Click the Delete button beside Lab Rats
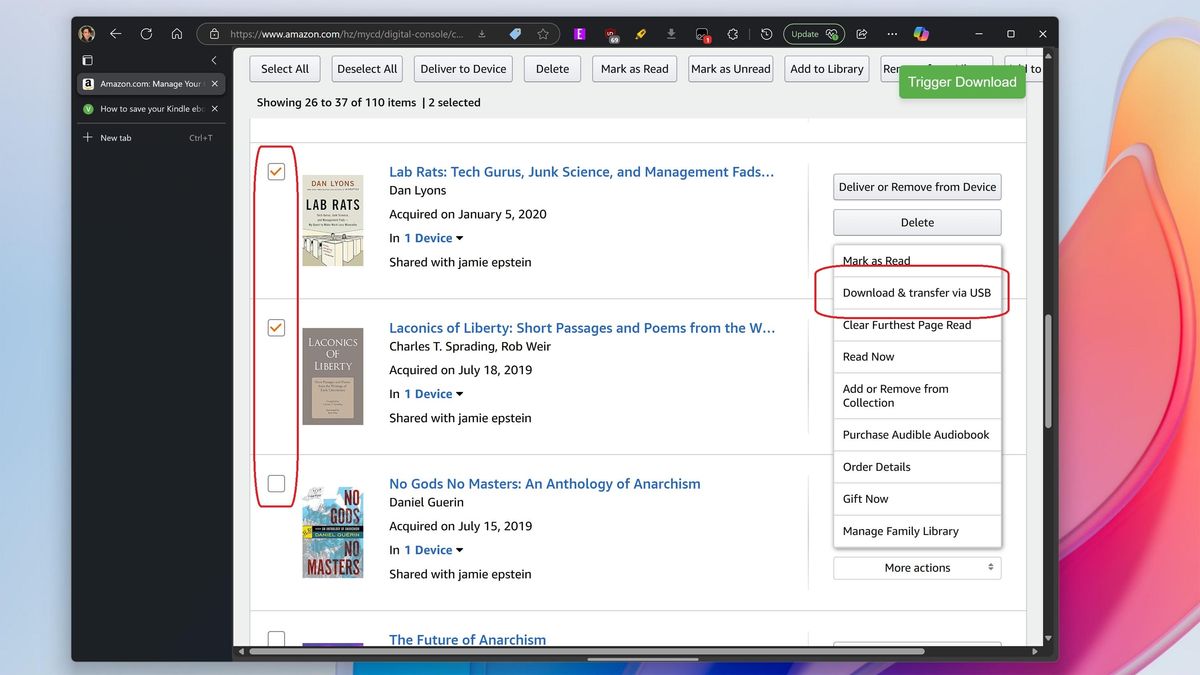Viewport: 1200px width, 675px height. 917,223
